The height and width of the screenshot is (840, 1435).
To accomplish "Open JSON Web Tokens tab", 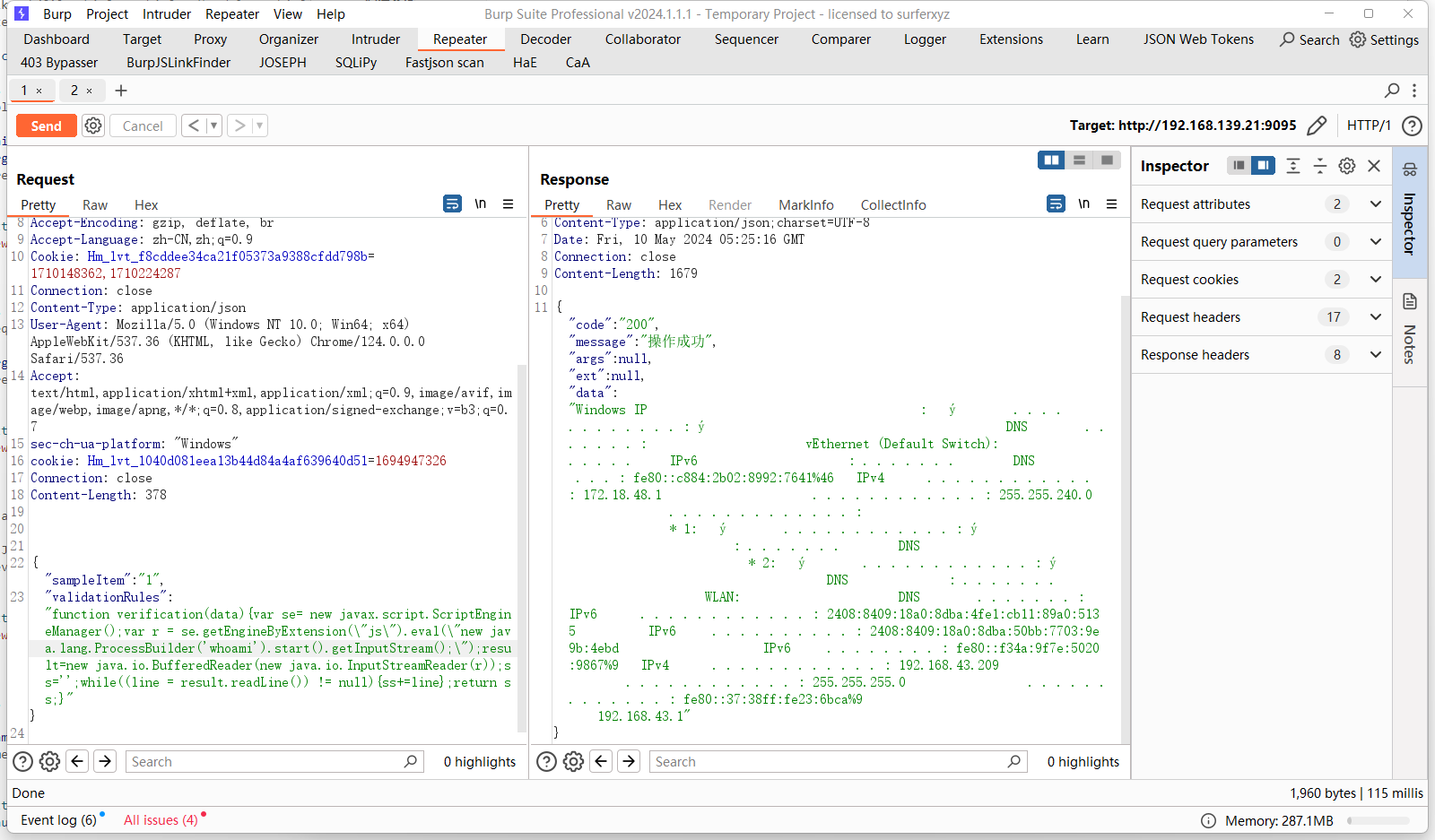I will [x=1198, y=39].
